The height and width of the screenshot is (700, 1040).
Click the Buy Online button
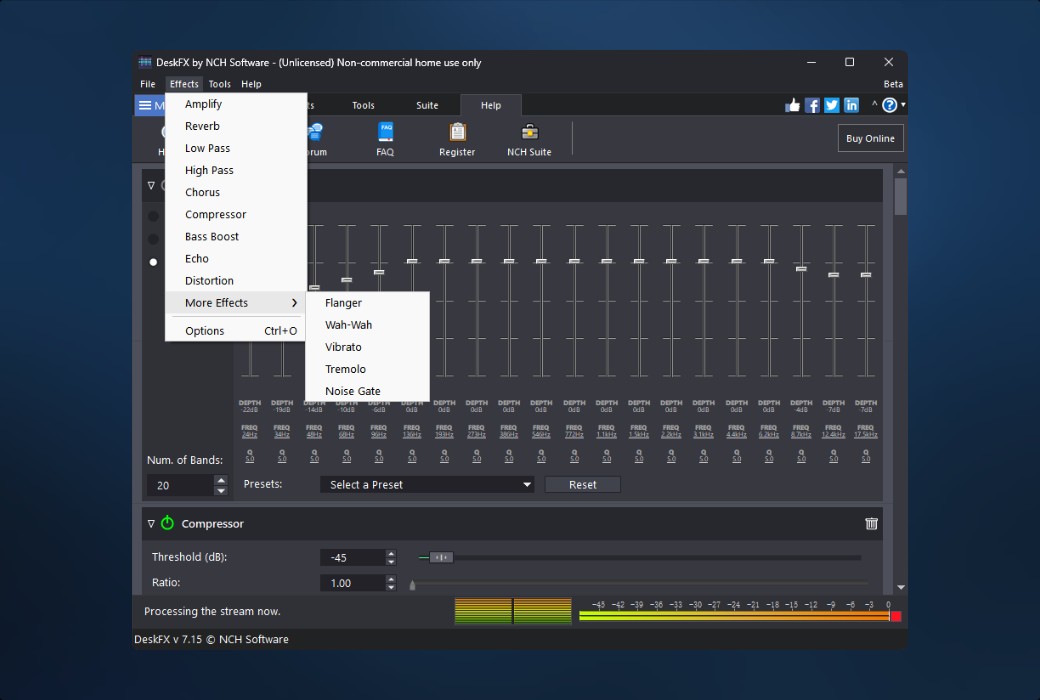(x=870, y=138)
